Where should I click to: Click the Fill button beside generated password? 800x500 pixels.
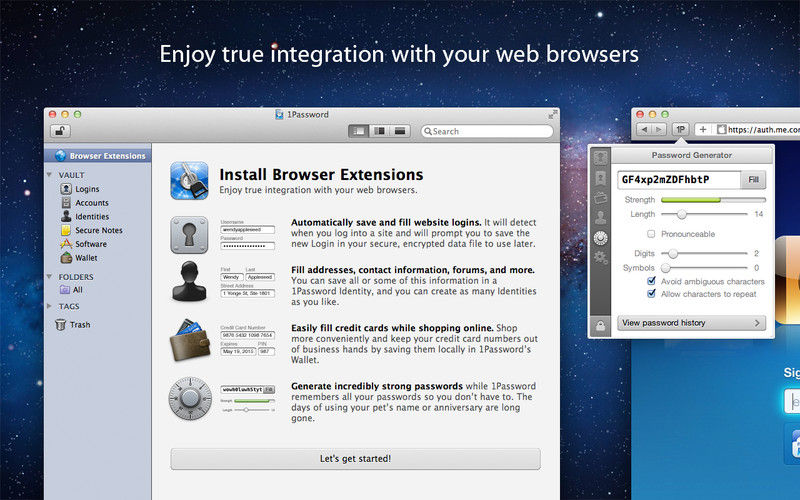pyautogui.click(x=753, y=180)
